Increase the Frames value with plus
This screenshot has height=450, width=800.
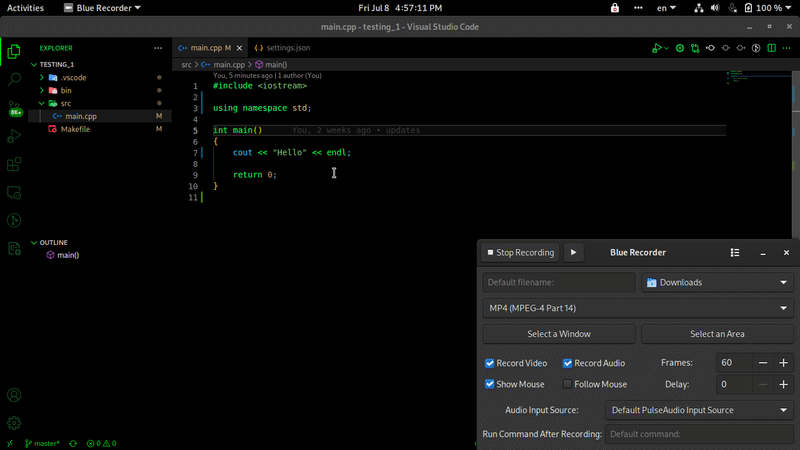[x=784, y=363]
